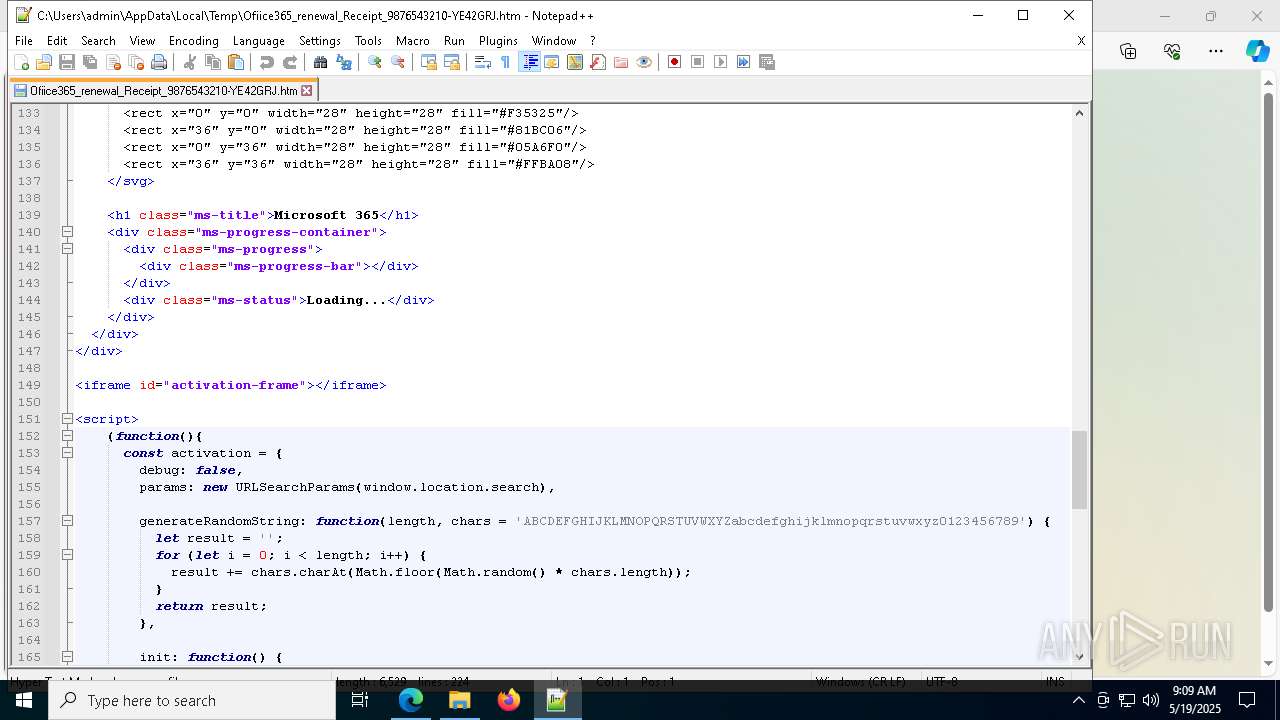Viewport: 1280px width, 720px height.
Task: Click the 'Microsoft 365' heading text on line 139
Action: point(326,215)
